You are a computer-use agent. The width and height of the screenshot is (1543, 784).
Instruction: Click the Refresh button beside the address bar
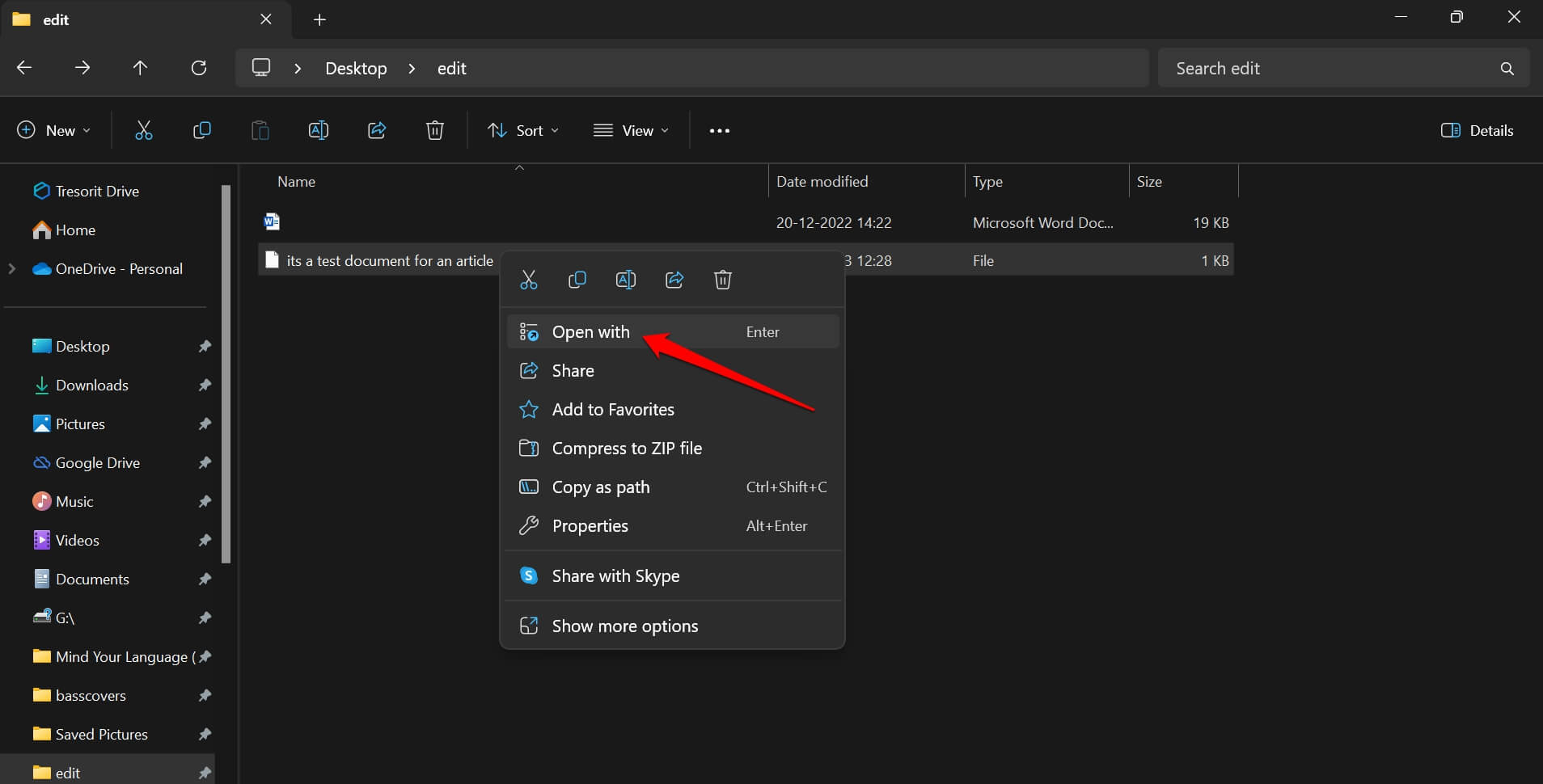[198, 68]
